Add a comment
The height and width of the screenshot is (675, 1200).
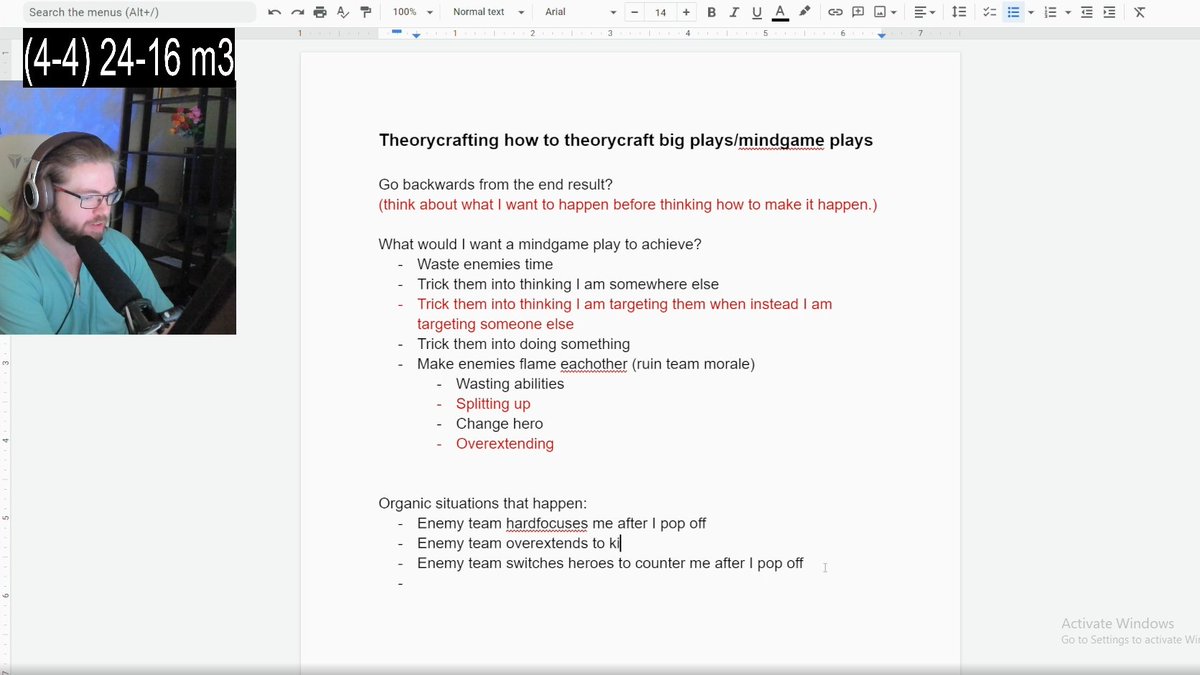pos(858,12)
